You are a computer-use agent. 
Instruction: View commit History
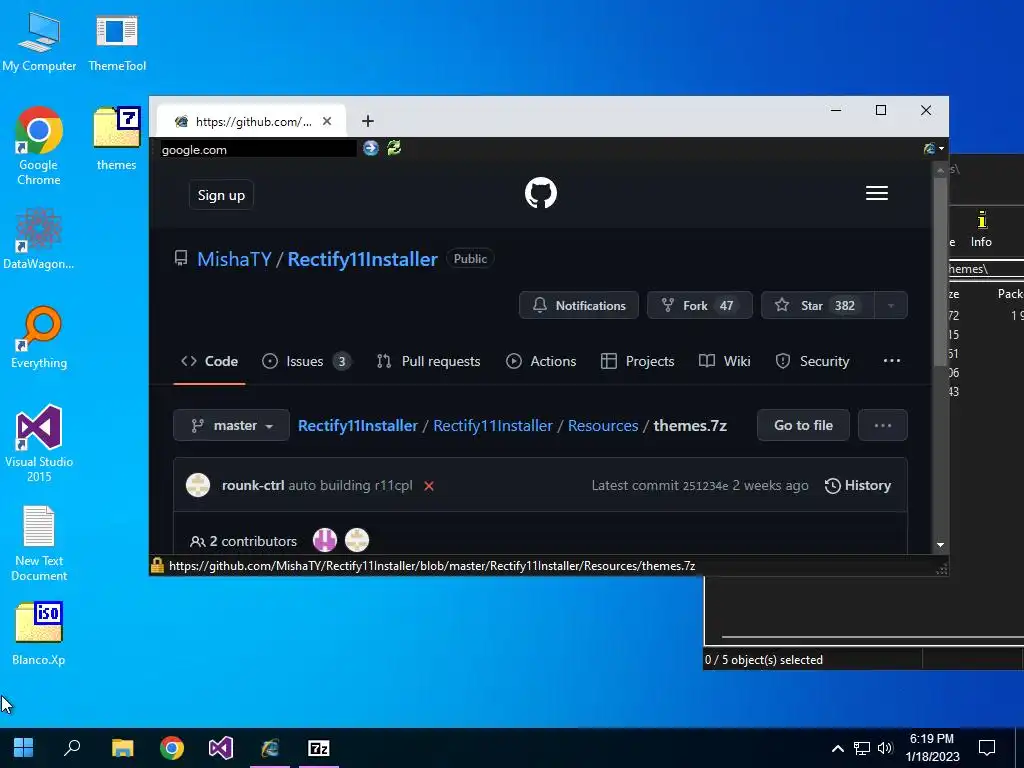tap(857, 485)
